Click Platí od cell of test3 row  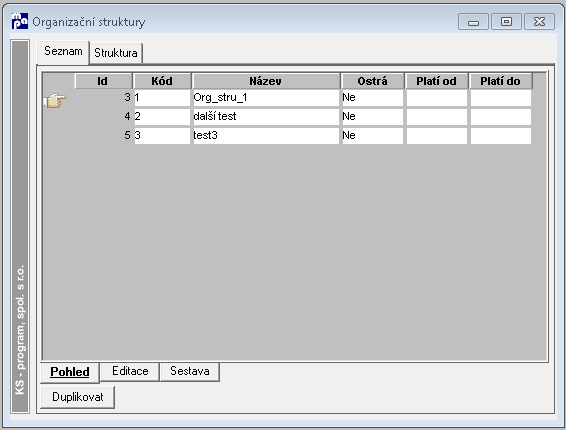[436, 136]
